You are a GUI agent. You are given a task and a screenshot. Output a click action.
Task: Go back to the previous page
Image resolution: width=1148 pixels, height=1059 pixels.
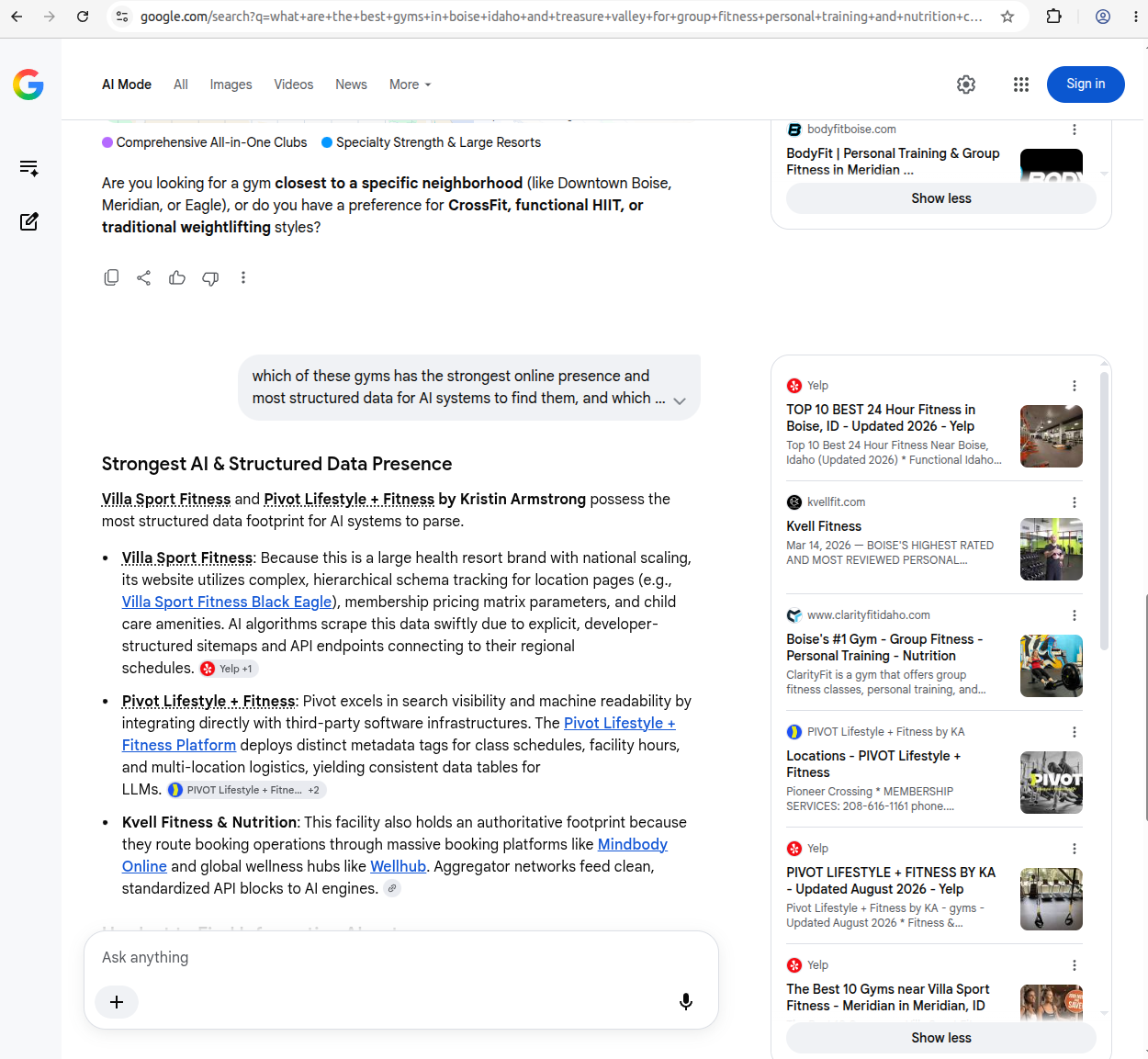coord(17,17)
